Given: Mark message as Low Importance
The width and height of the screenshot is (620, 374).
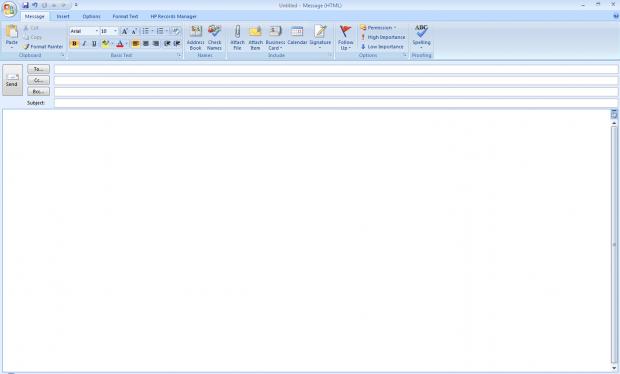Looking at the screenshot, I should tap(382, 47).
